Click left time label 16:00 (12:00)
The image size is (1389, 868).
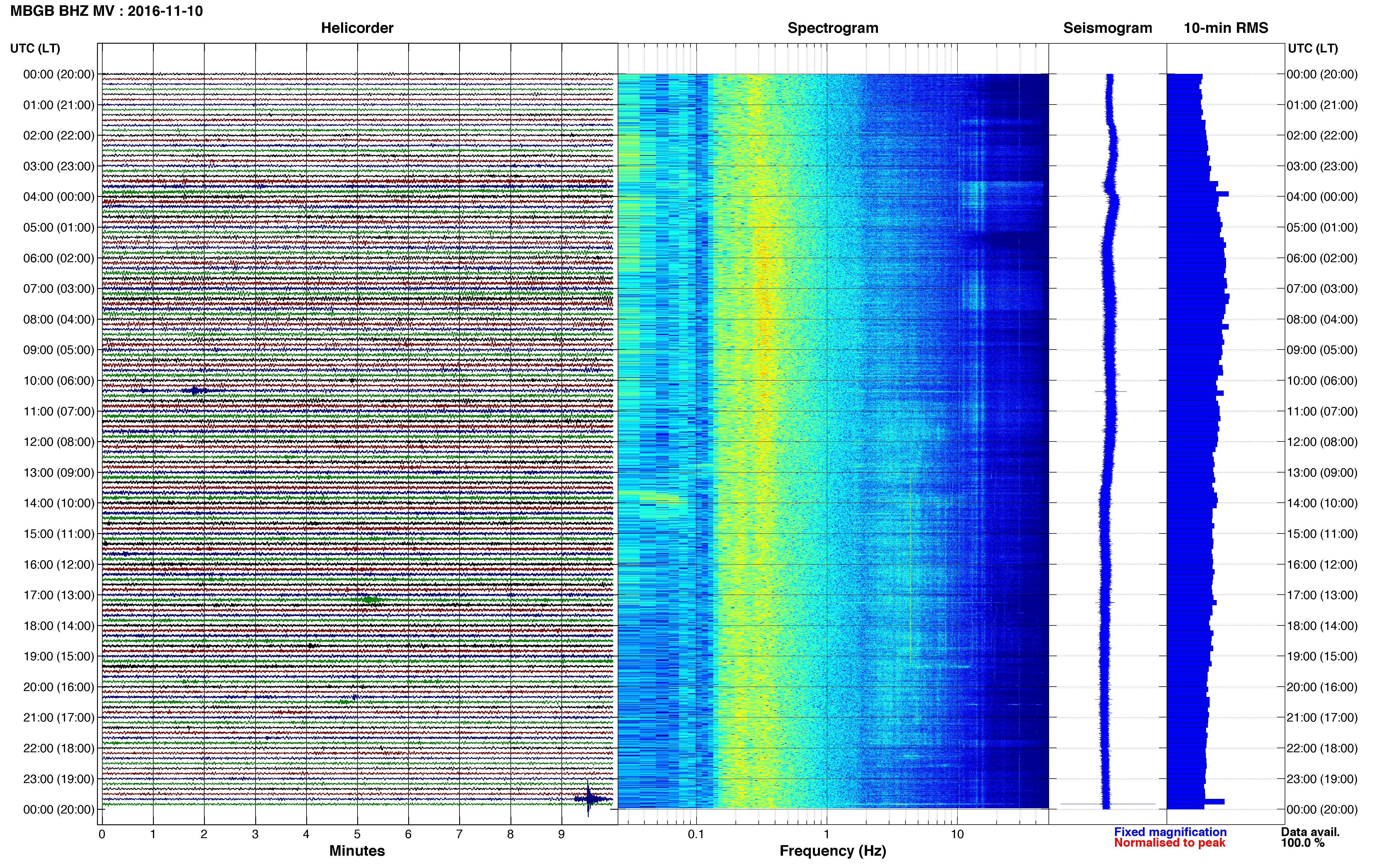click(59, 564)
